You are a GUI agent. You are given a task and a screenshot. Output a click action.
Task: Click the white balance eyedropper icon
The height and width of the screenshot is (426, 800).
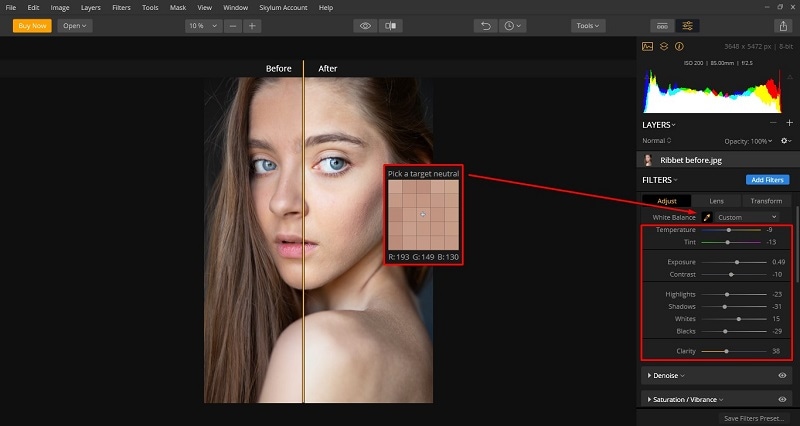pyautogui.click(x=707, y=217)
